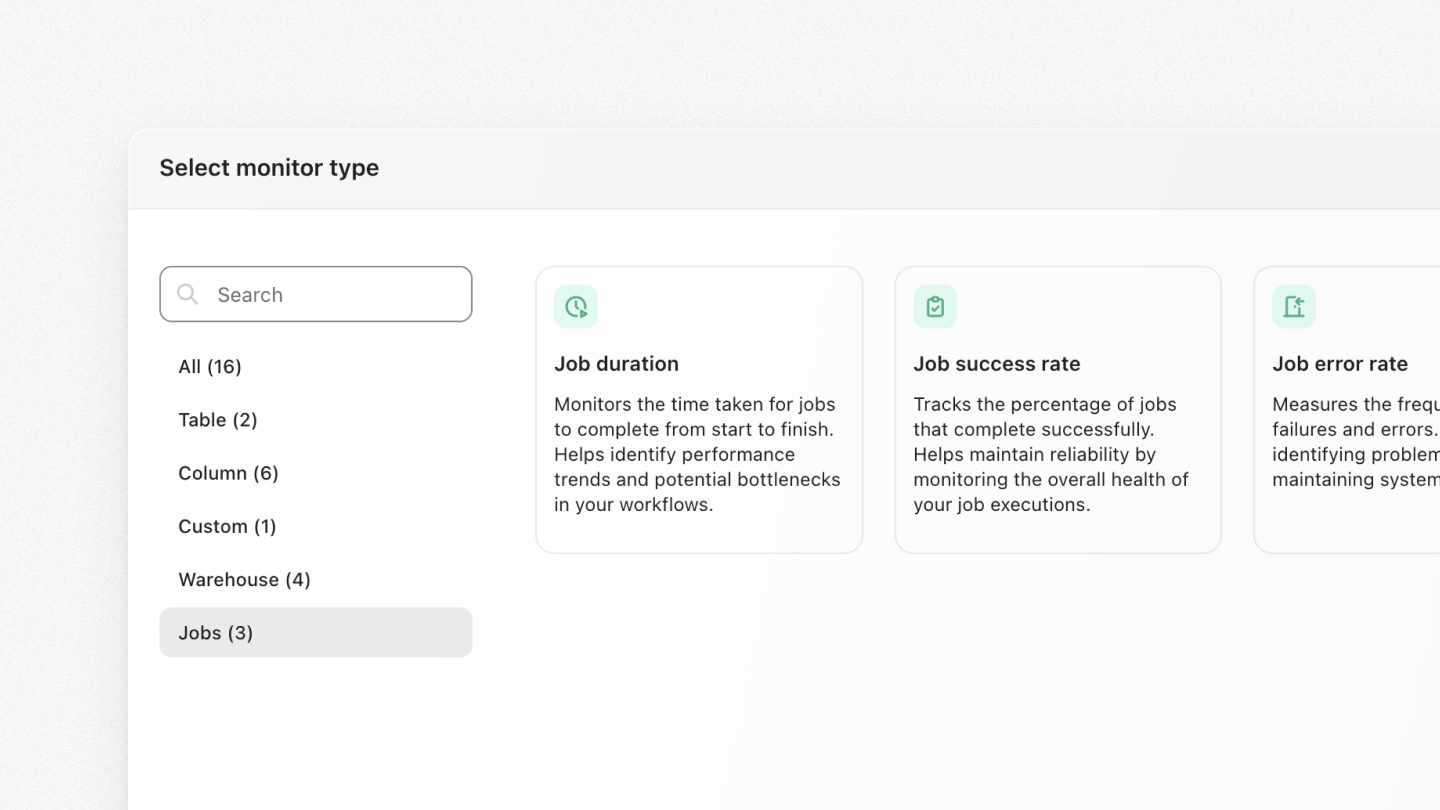The image size is (1440, 810).
Task: Click the Select monitor type heading
Action: tap(269, 168)
